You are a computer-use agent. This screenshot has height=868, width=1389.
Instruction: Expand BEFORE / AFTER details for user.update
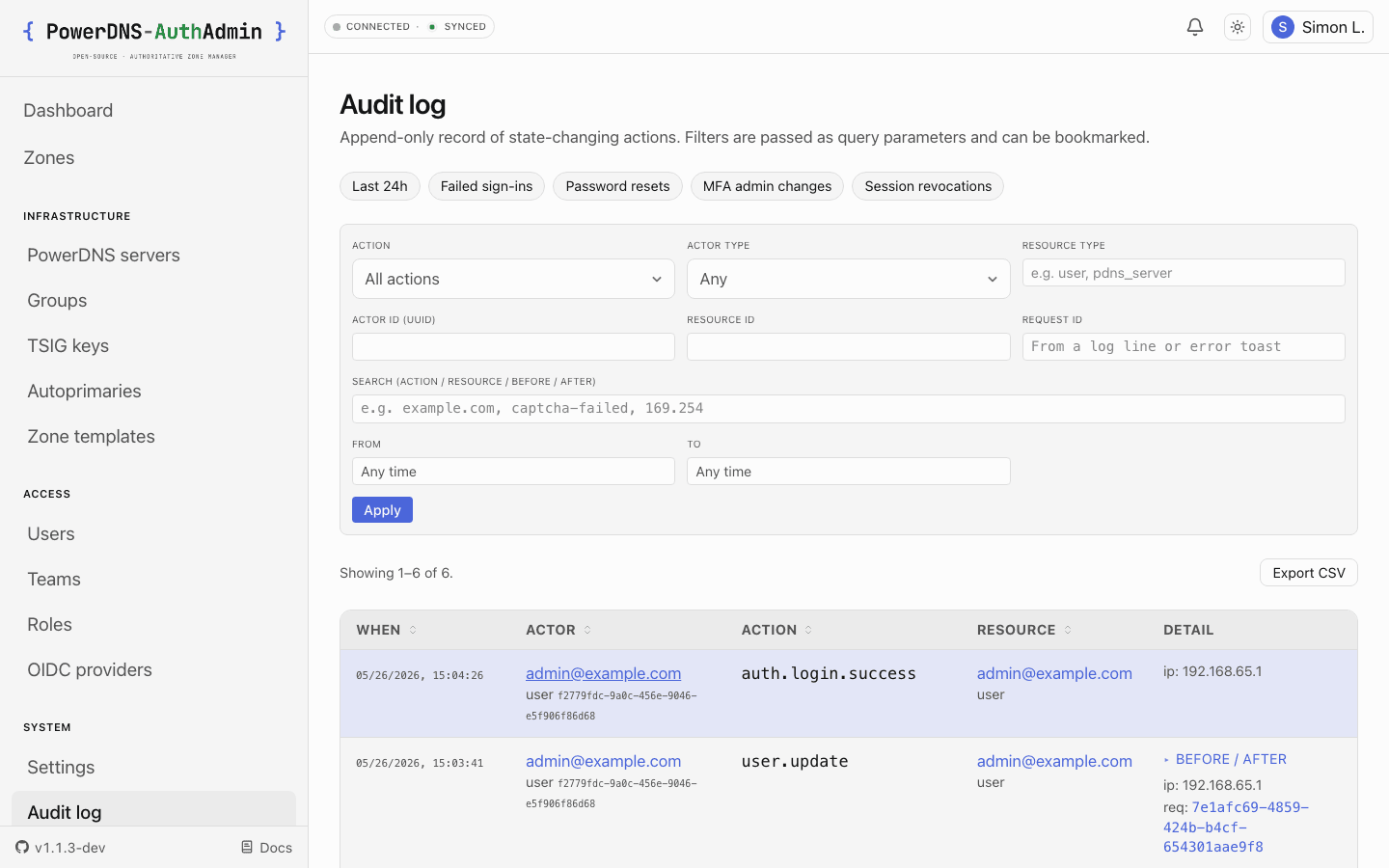click(1225, 759)
